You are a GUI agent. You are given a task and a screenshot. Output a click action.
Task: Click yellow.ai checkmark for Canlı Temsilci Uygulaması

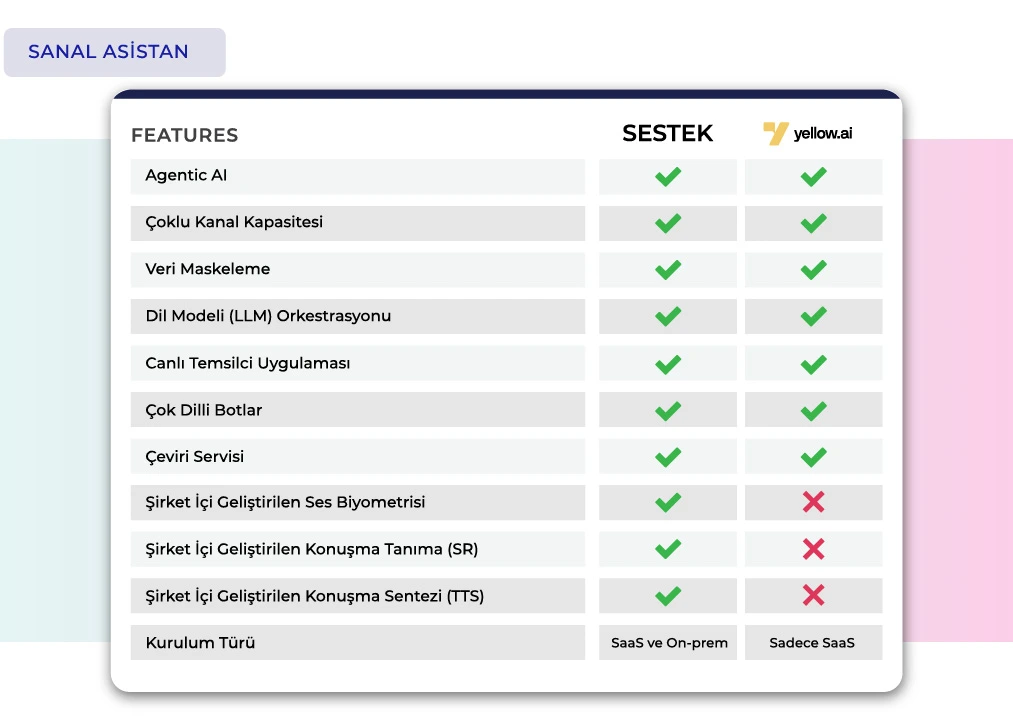click(813, 365)
